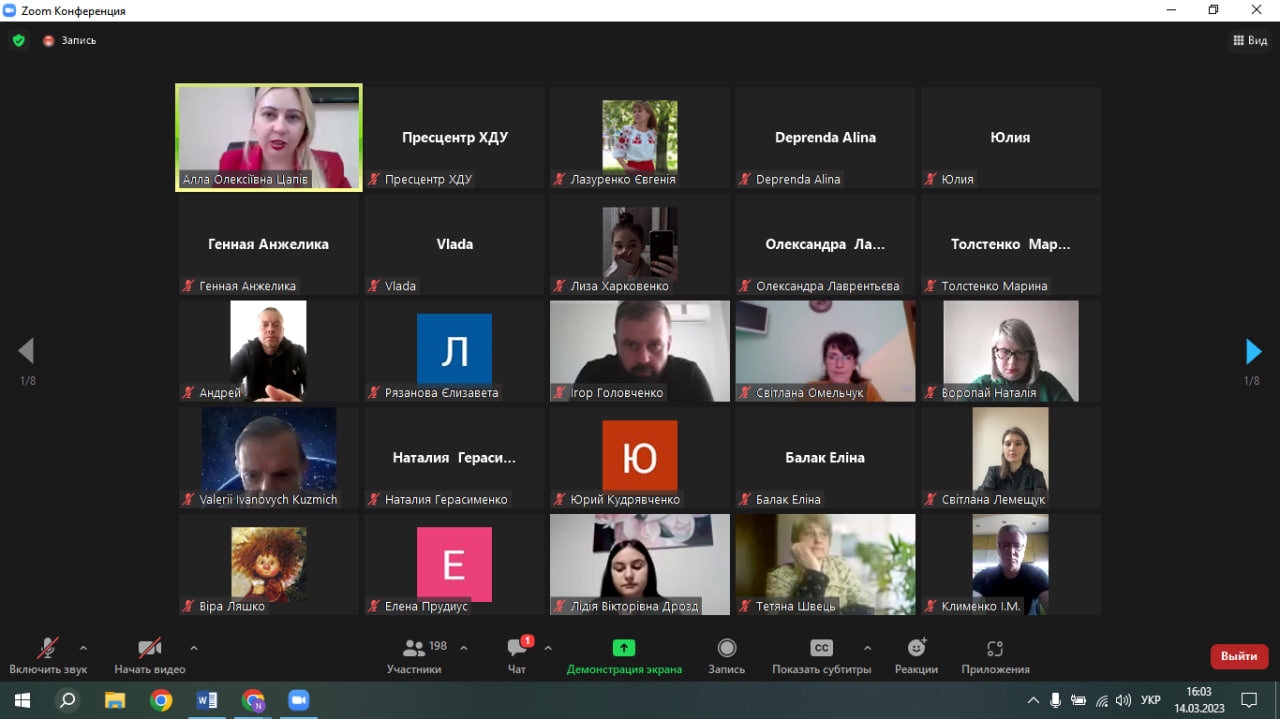Screen dimensions: 1280x719
Task: Expand video options arrow next to camera
Action: coord(193,647)
